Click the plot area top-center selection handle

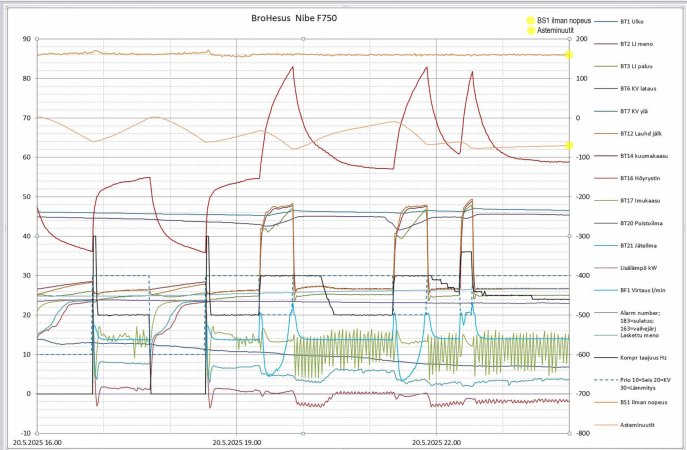[x=303, y=39]
